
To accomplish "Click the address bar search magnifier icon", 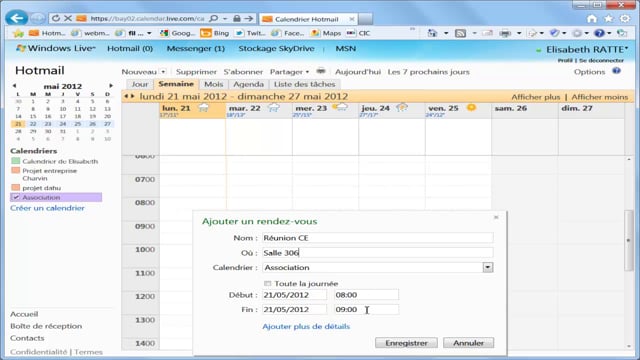I will 213,18.
